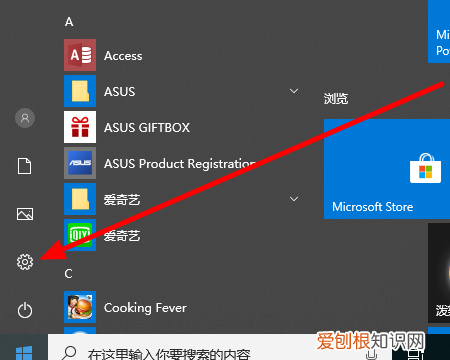
Task: Open the user account icon in Start sidebar
Action: pyautogui.click(x=25, y=118)
